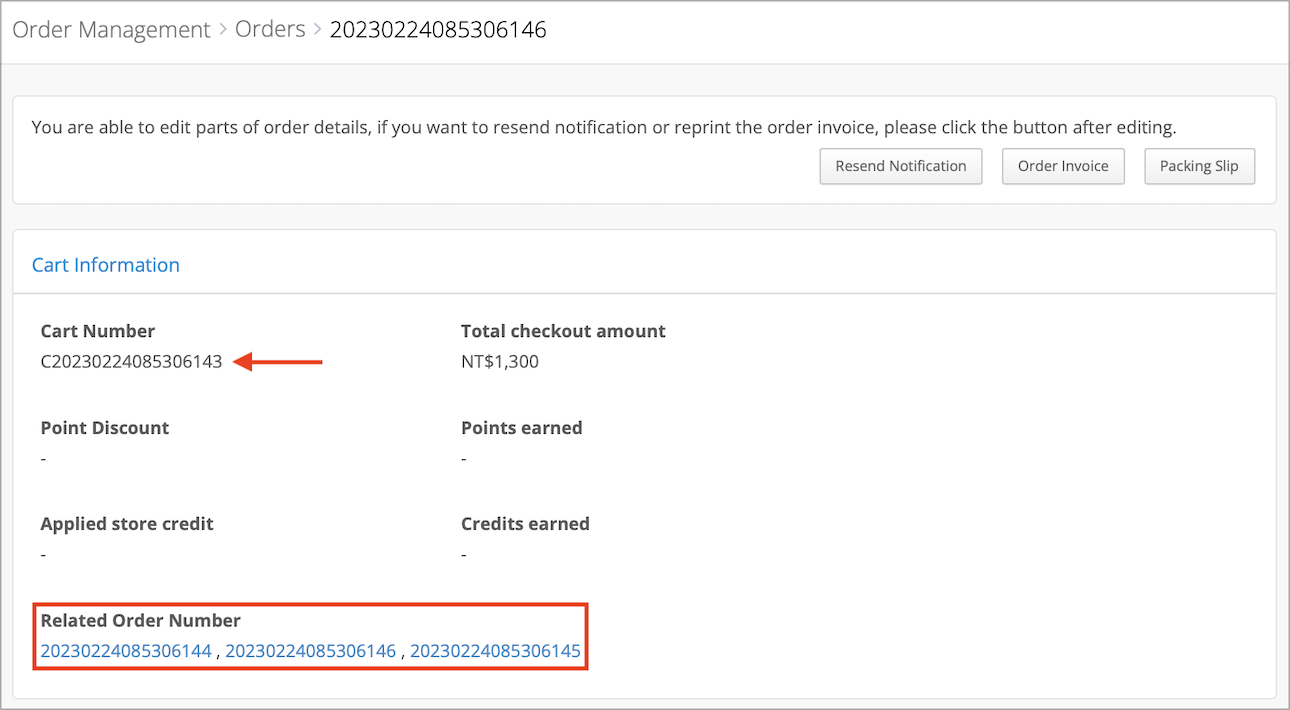Click order number 20230224085306146 in breadcrumb
1290x710 pixels.
438,30
